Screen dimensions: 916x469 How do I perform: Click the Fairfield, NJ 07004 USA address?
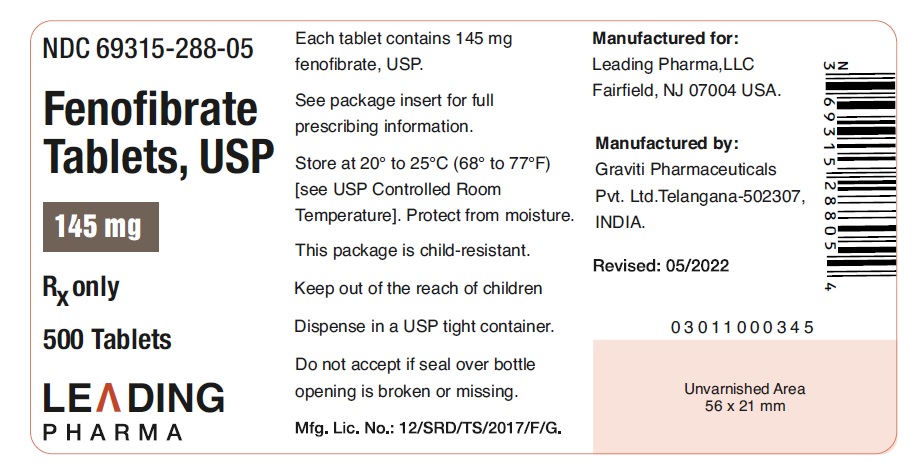tap(687, 91)
